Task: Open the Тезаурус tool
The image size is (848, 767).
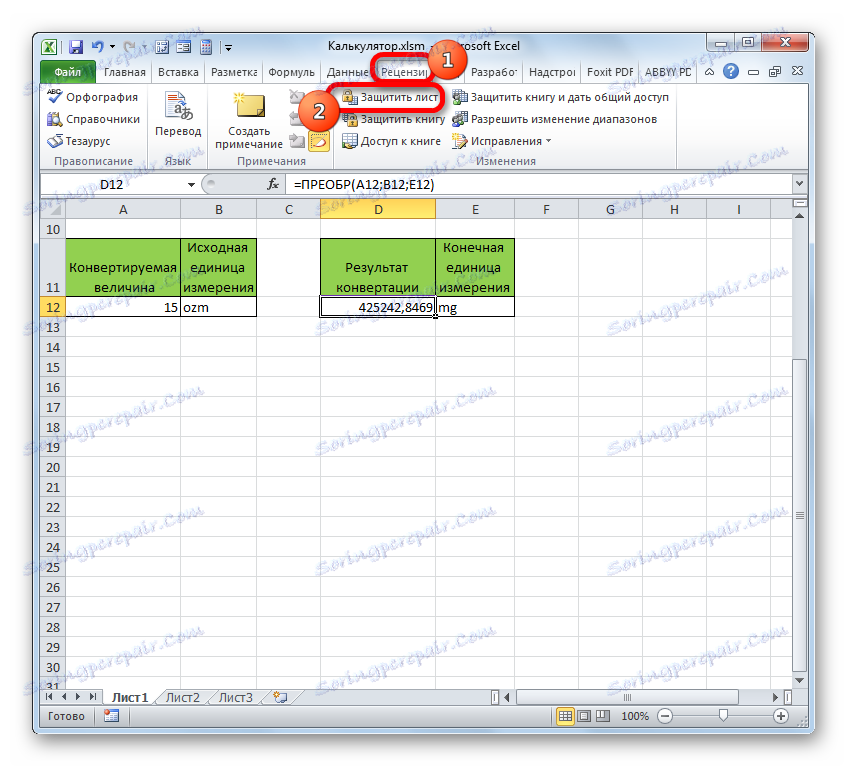Action: click(x=78, y=141)
